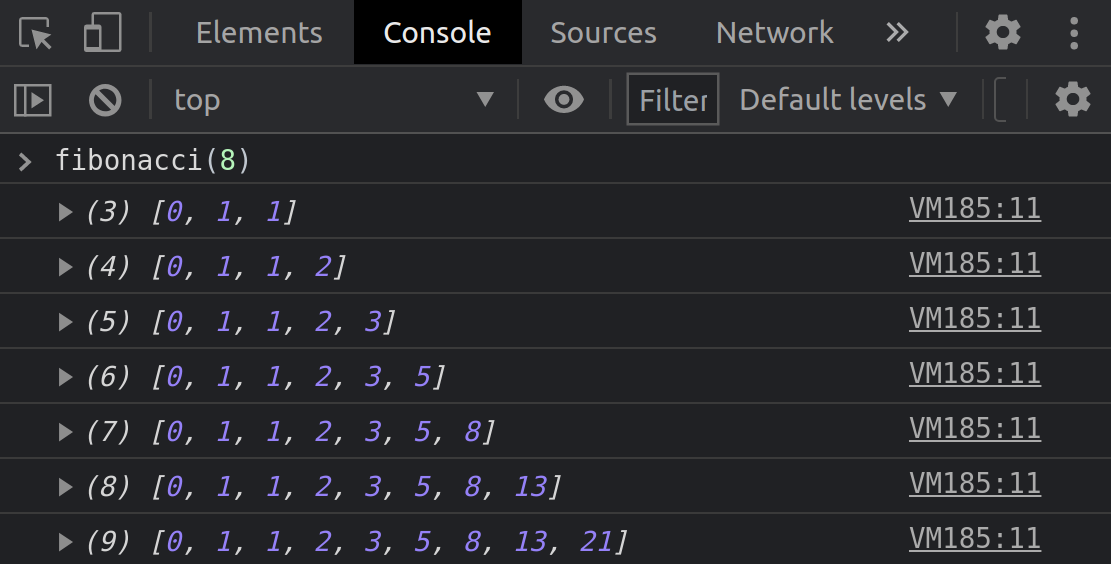Open VM185:11 link for the (4) array
The width and height of the screenshot is (1111, 564).
point(975,264)
